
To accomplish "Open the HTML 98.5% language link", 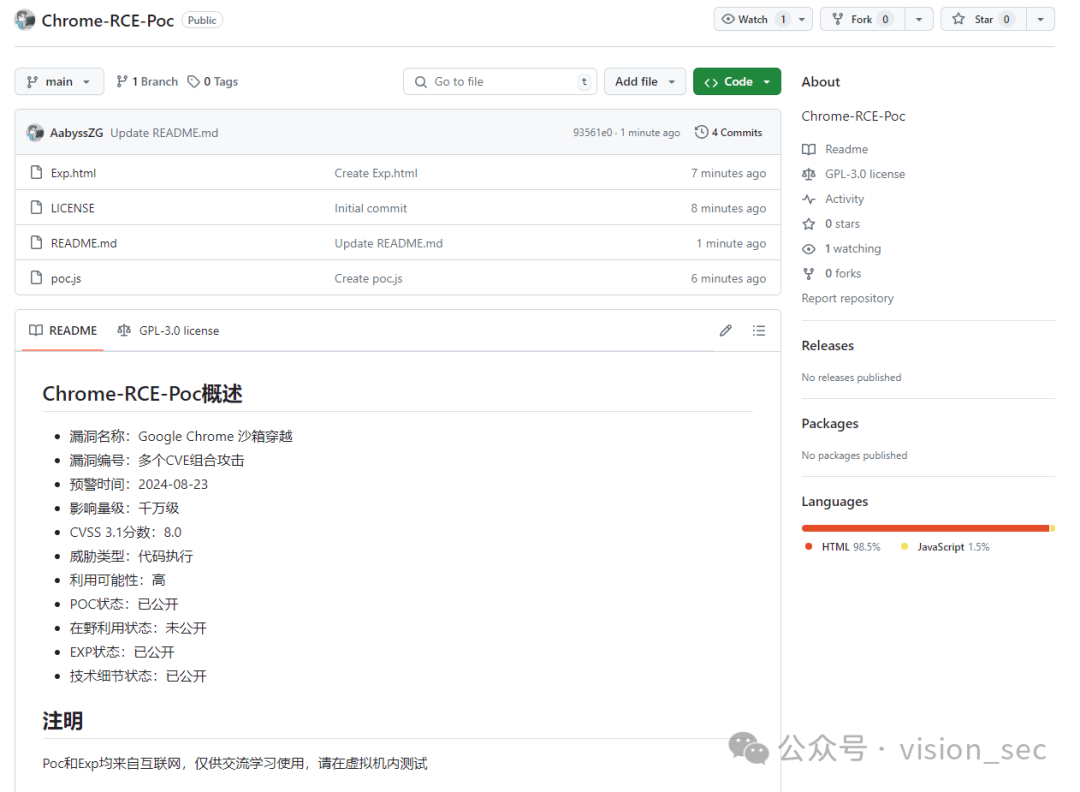I will tap(842, 547).
